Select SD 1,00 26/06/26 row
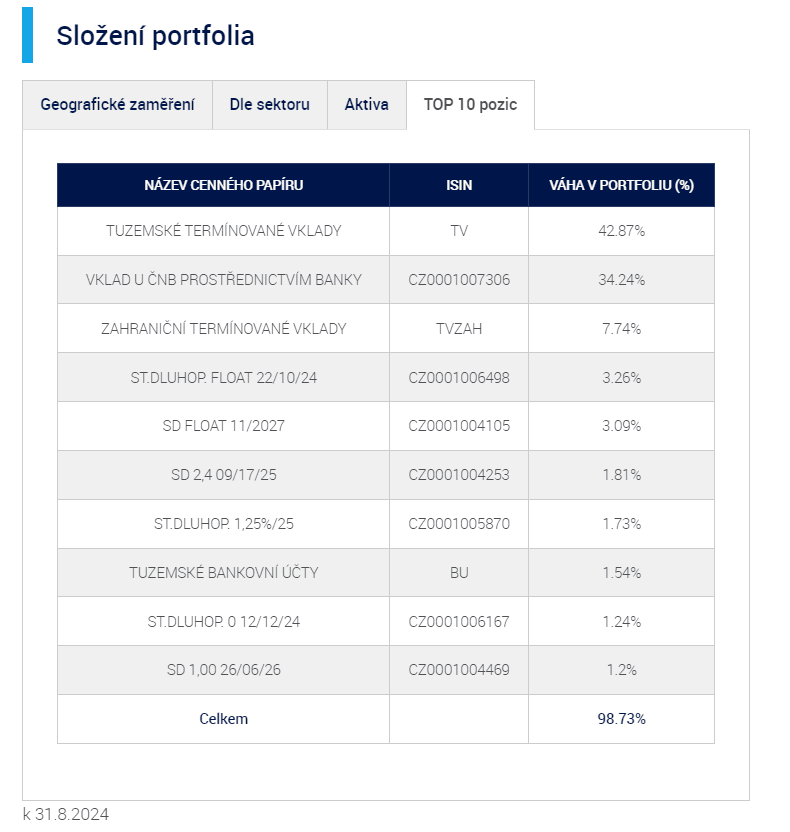Screen dimensions: 790x832 point(223,670)
